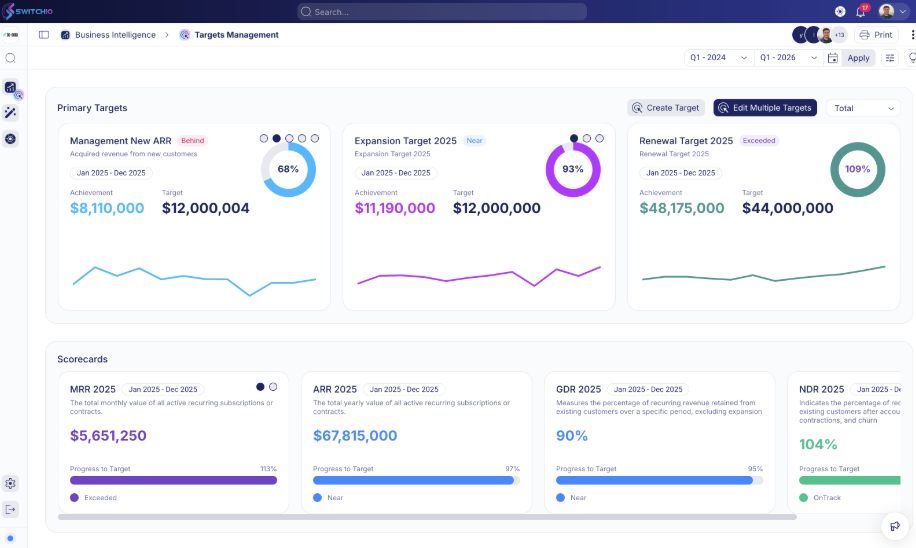Expand the Total dropdown in Primary Targets

click(863, 108)
